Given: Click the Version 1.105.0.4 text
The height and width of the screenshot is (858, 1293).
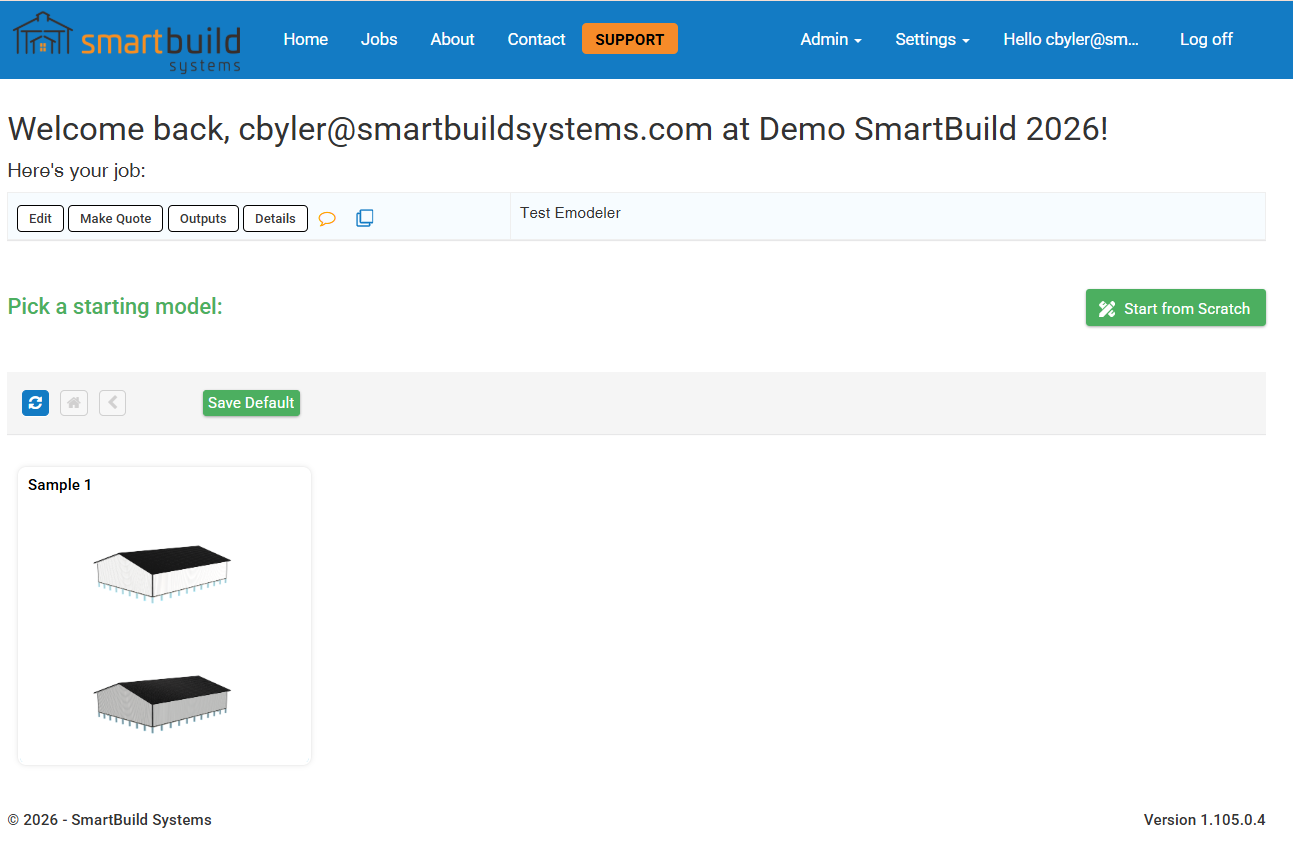Looking at the screenshot, I should pyautogui.click(x=1205, y=820).
